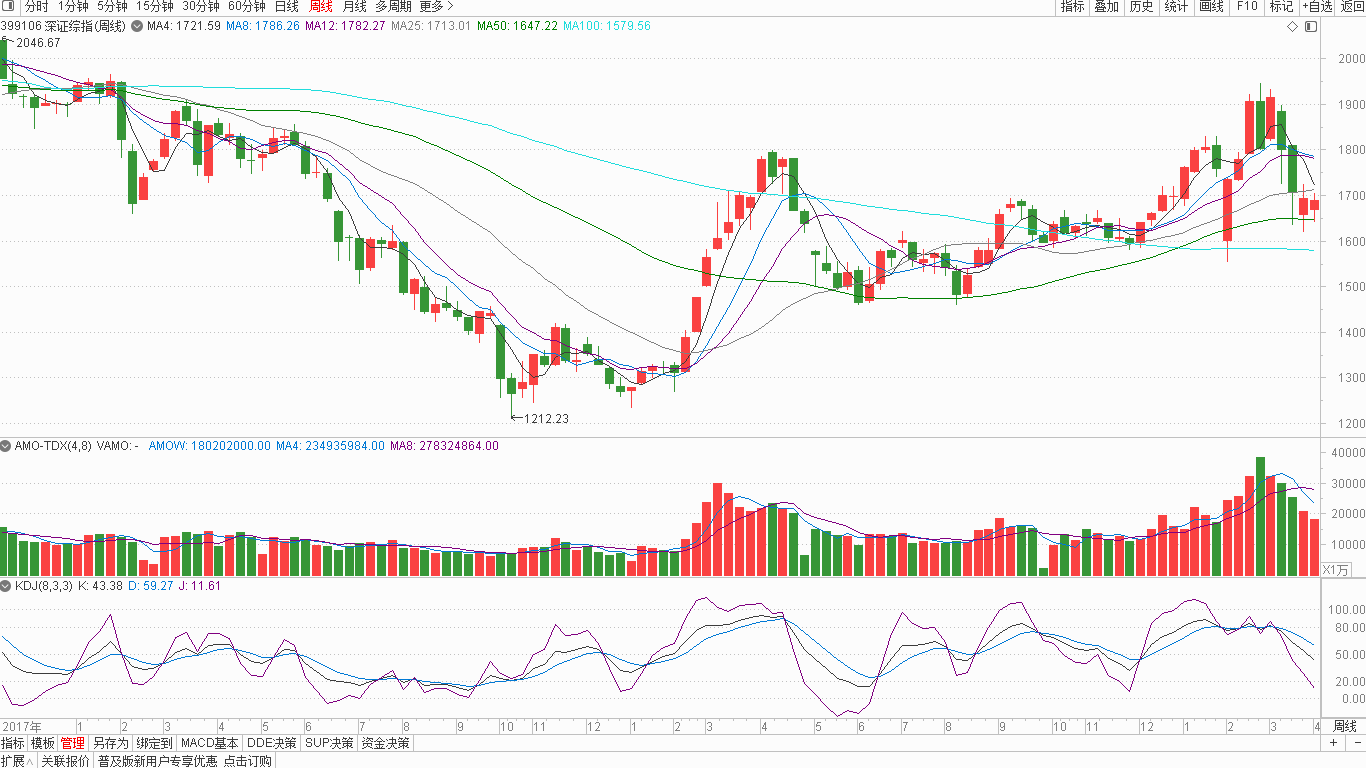1366x768 pixels.
Task: Click the 绑定到 option
Action: pyautogui.click(x=154, y=743)
